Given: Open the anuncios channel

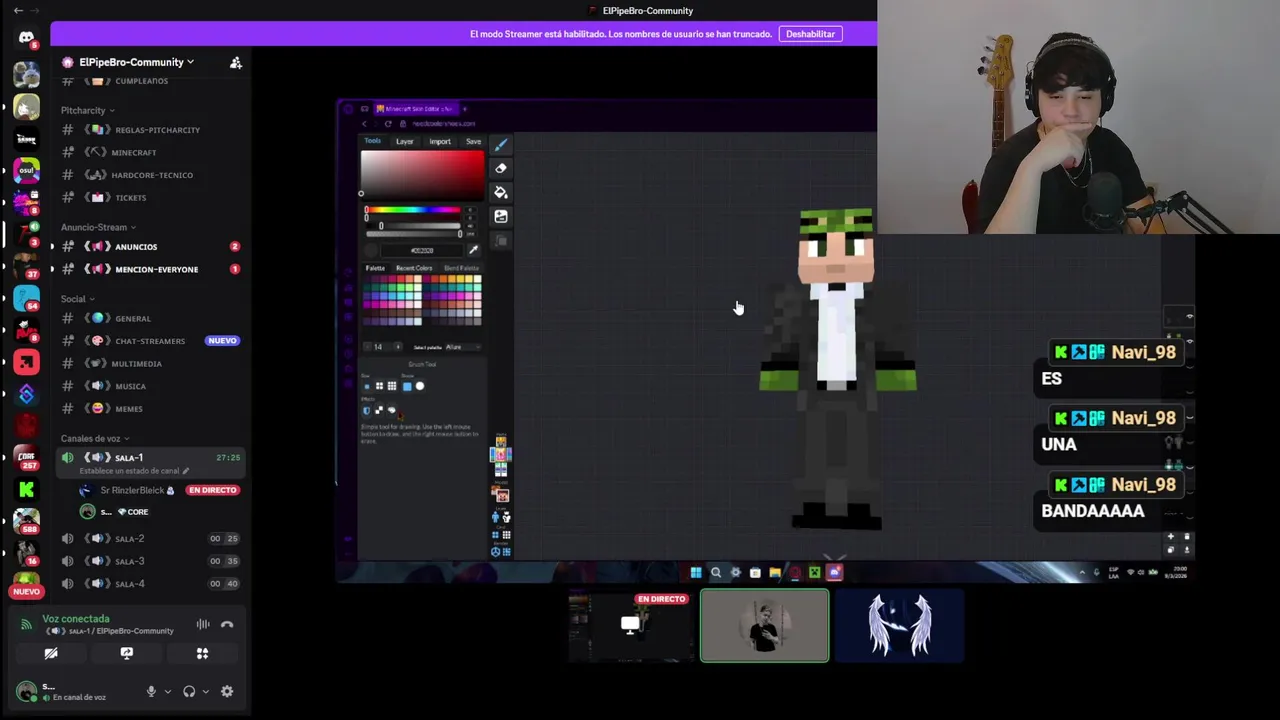Looking at the screenshot, I should tap(150, 247).
